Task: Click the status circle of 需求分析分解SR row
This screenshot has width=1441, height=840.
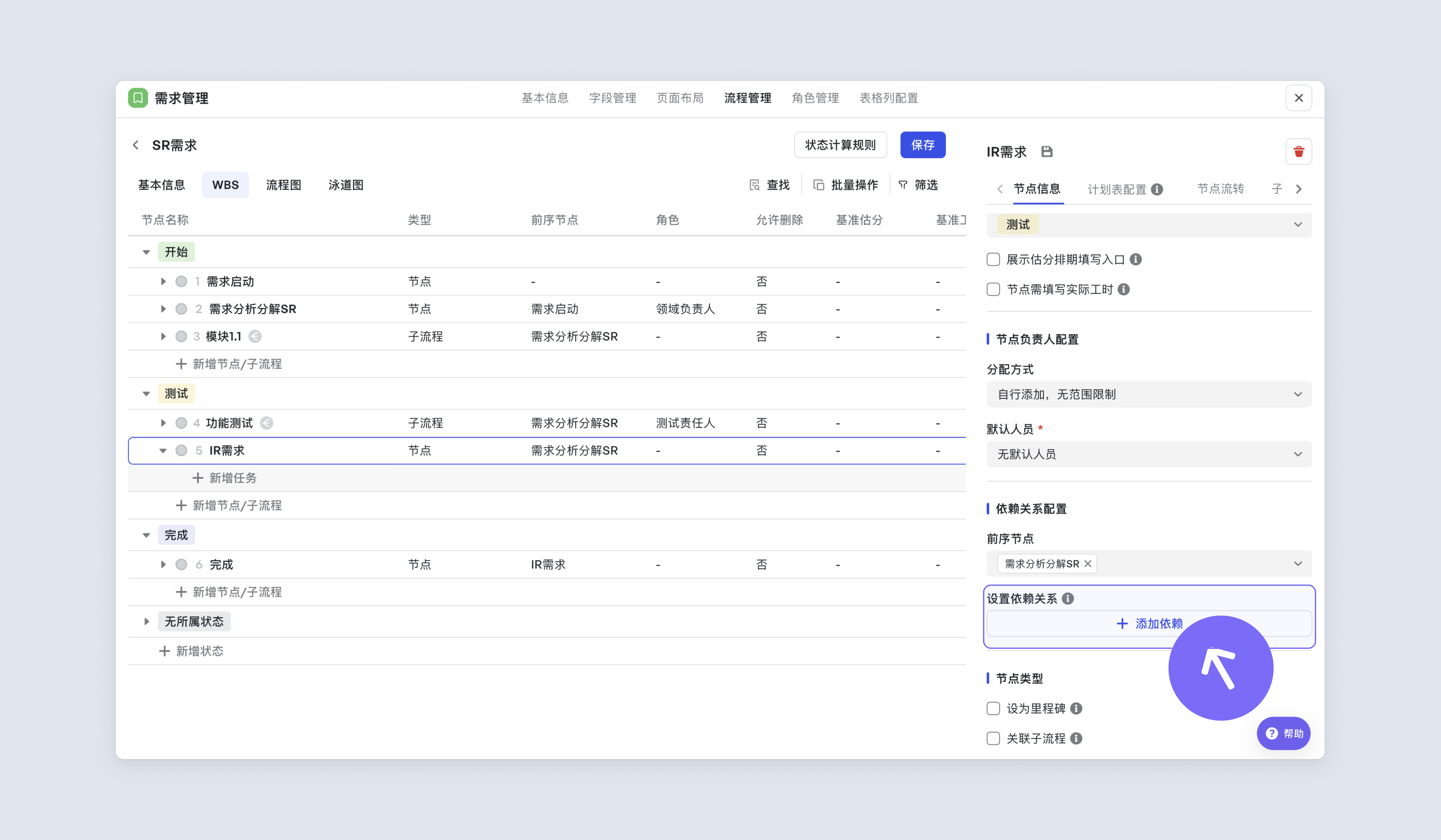Action: (x=181, y=309)
